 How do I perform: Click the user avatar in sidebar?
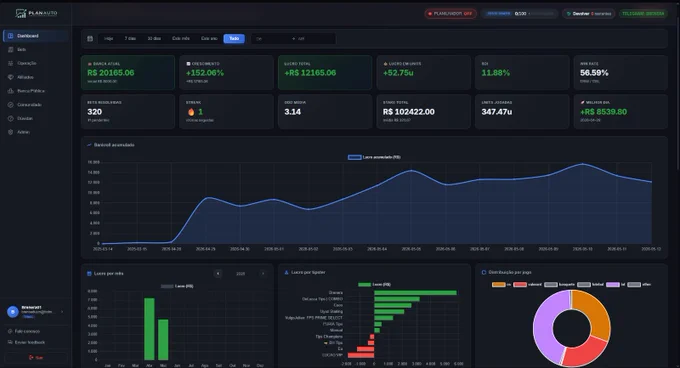pyautogui.click(x=13, y=311)
